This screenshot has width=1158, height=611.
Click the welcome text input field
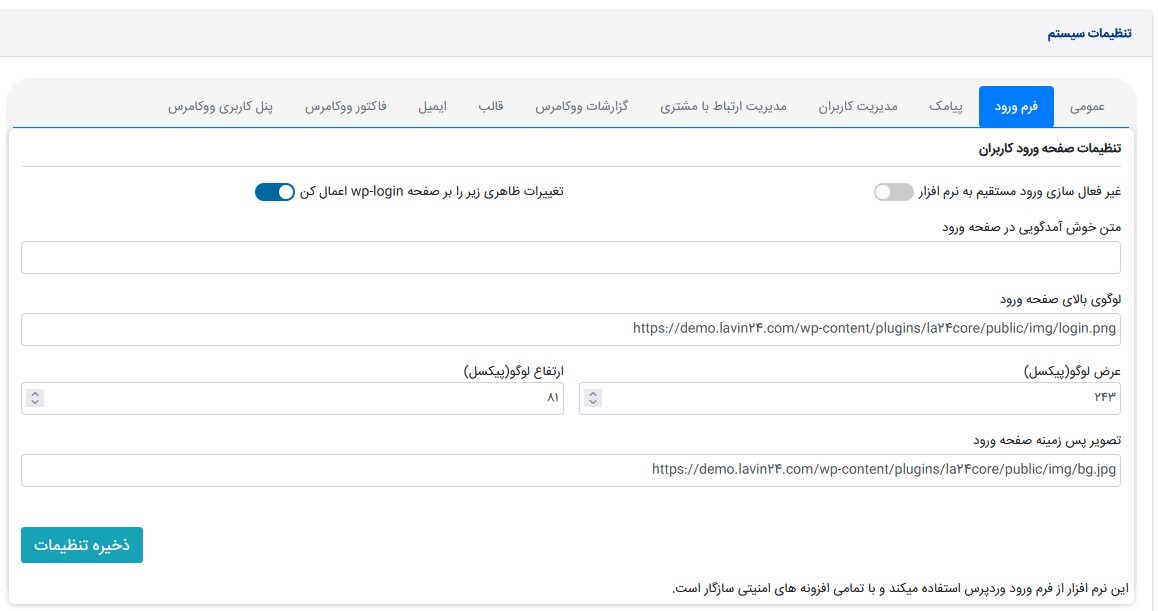pyautogui.click(x=570, y=257)
